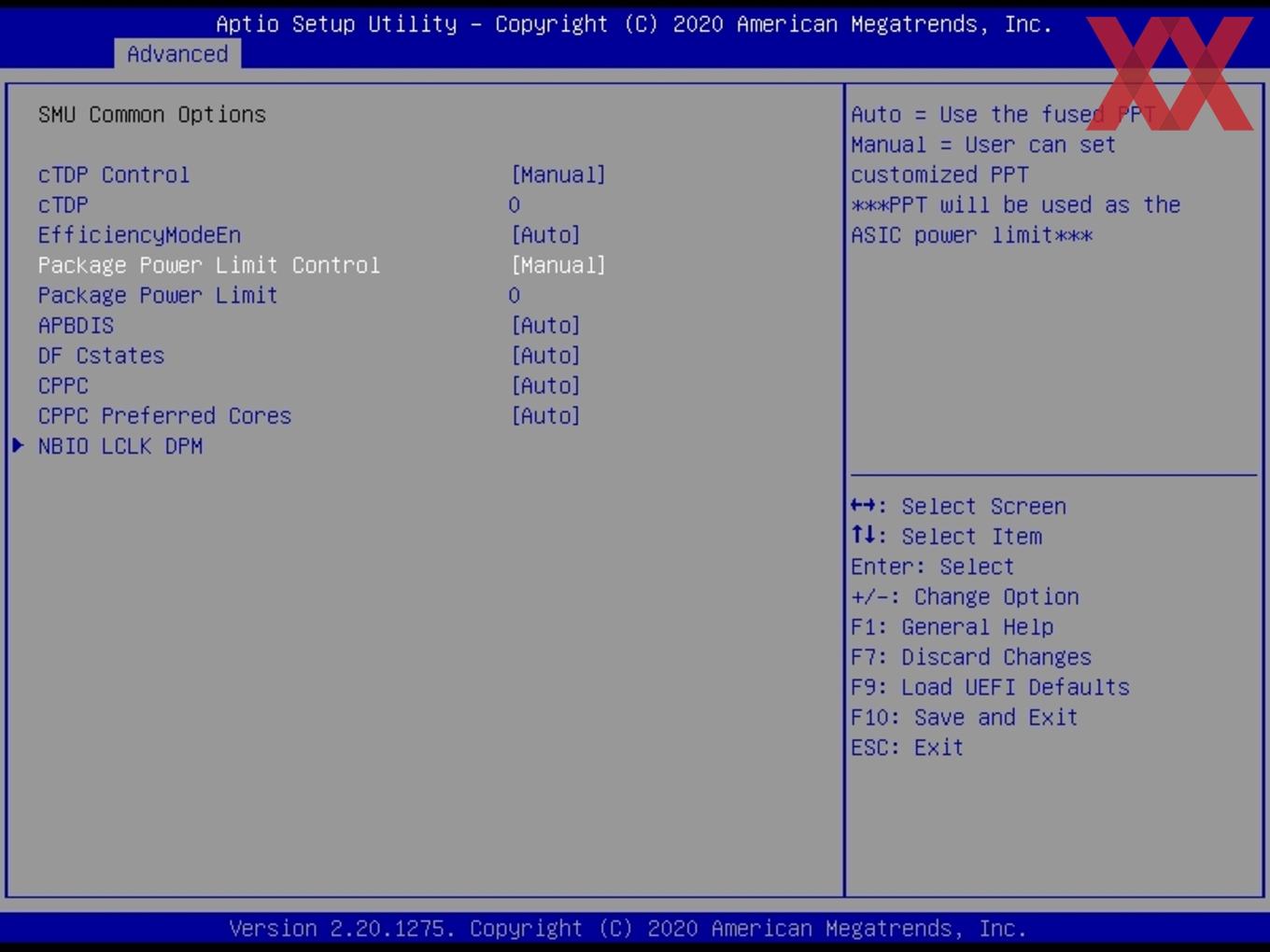The width and height of the screenshot is (1270, 952).
Task: Select Package Power Limit Control label
Action: (209, 265)
